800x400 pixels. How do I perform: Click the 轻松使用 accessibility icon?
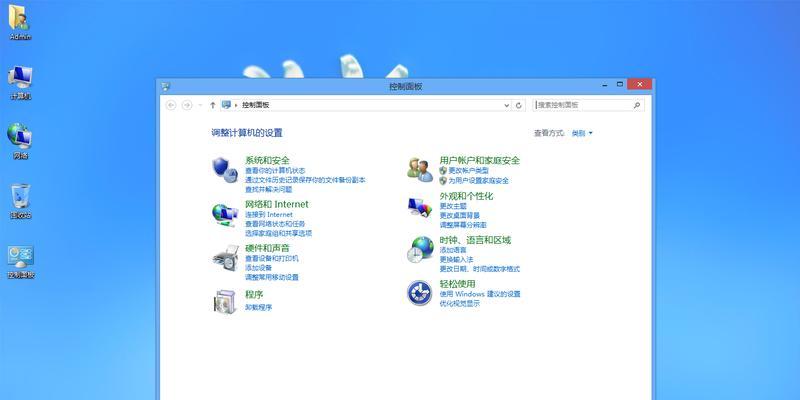point(419,293)
